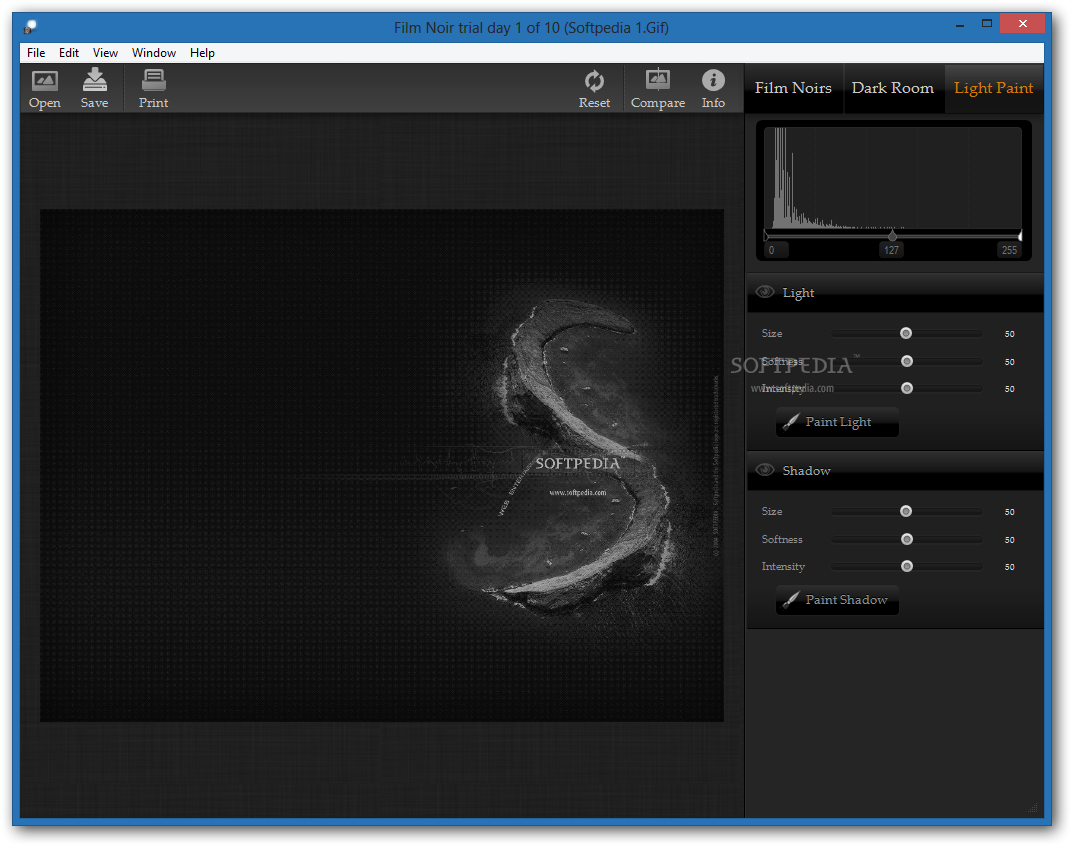
Task: Click the Light Softness slider handle
Action: pos(907,361)
